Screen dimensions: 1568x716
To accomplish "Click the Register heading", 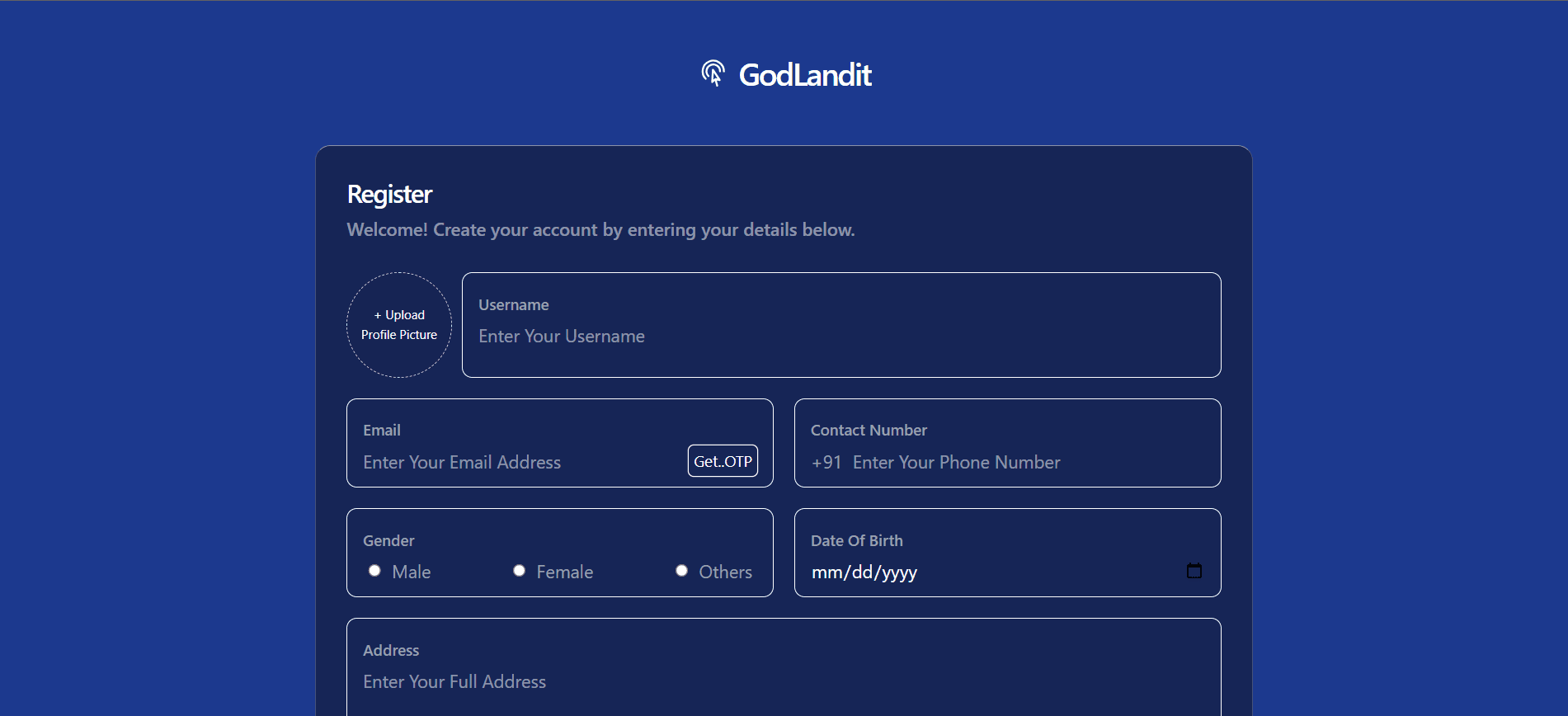I will coord(389,195).
